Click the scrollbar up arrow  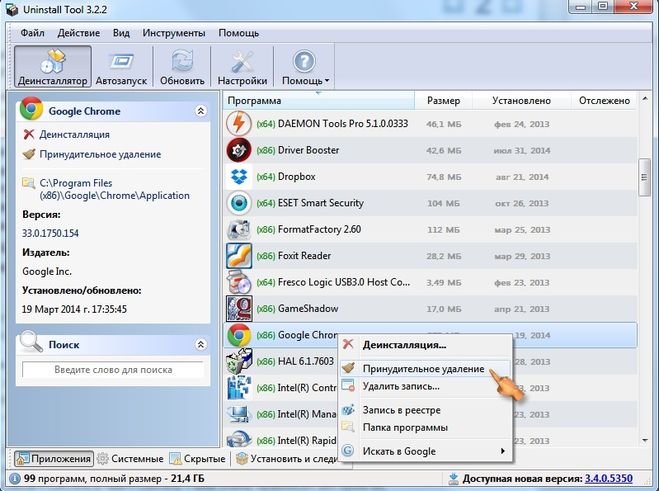pyautogui.click(x=645, y=99)
